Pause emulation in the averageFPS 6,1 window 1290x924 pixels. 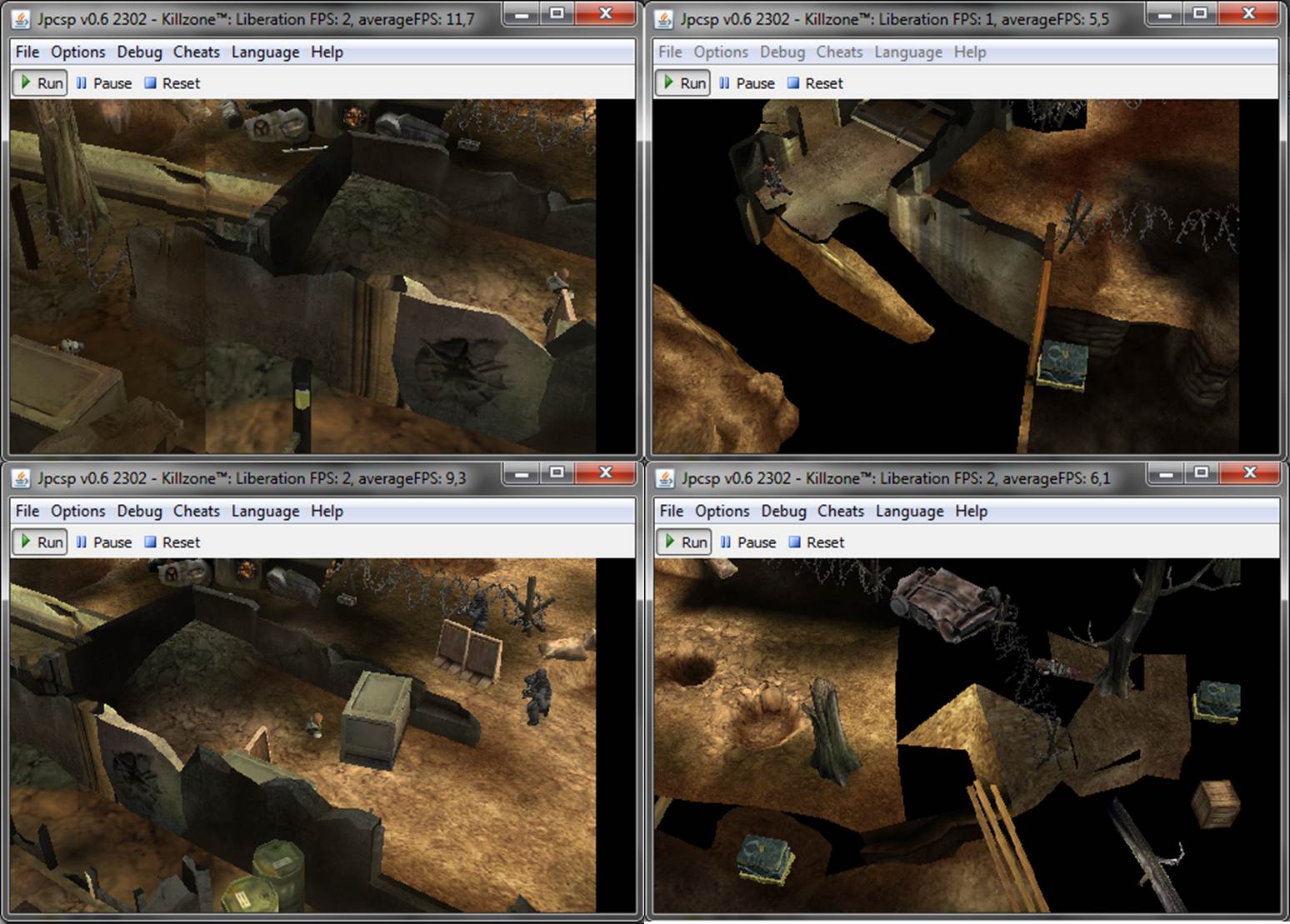tap(748, 542)
